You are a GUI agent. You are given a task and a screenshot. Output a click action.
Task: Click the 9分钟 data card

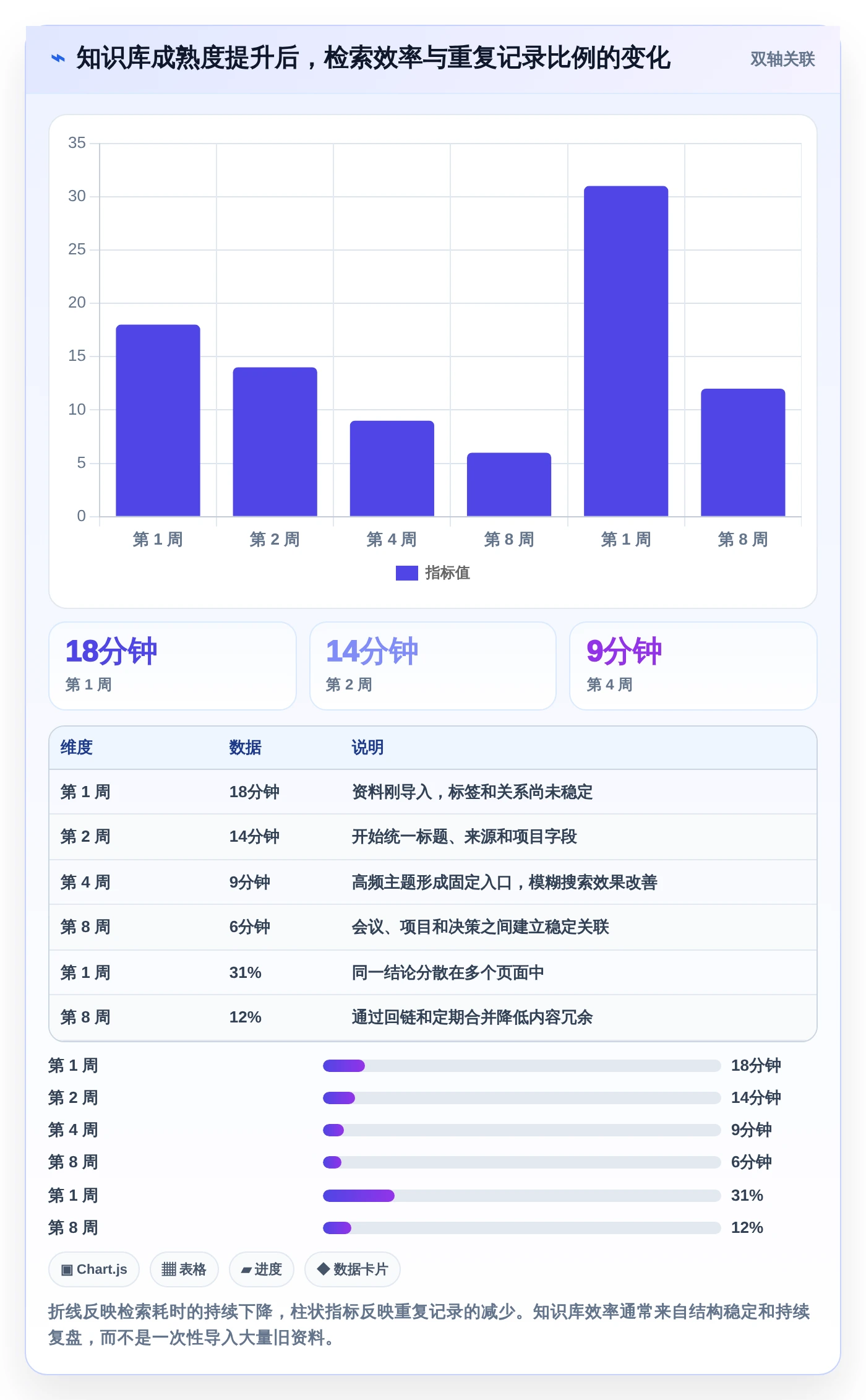(x=693, y=666)
